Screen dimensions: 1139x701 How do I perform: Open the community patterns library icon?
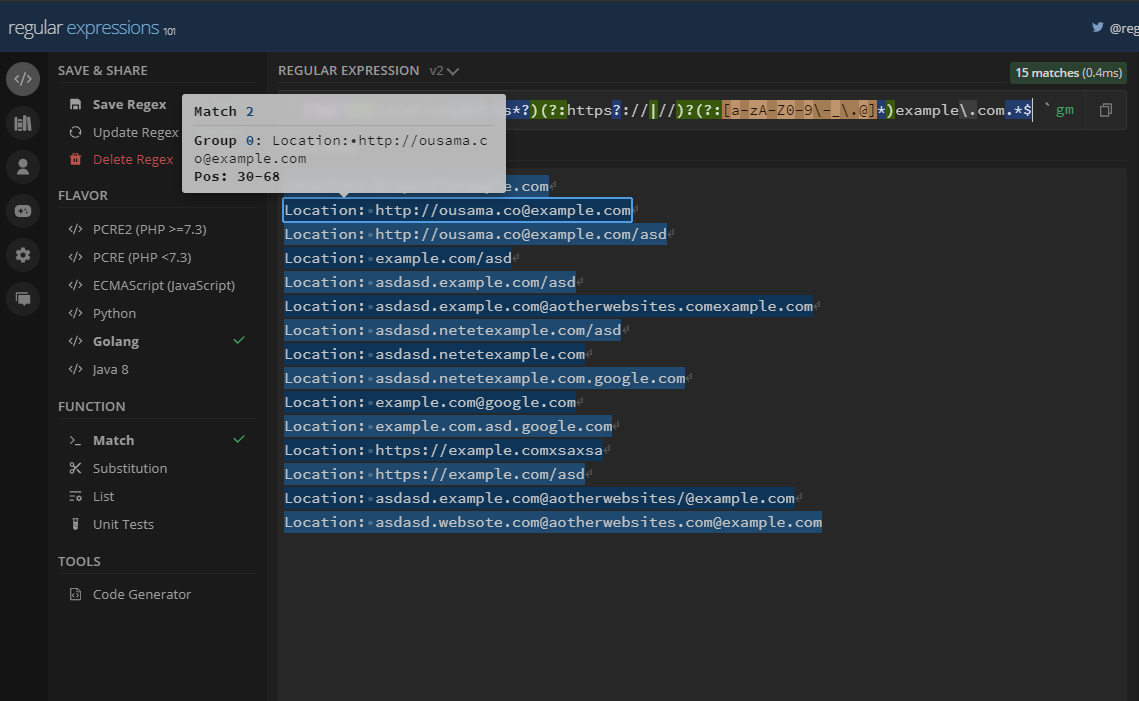coord(23,121)
